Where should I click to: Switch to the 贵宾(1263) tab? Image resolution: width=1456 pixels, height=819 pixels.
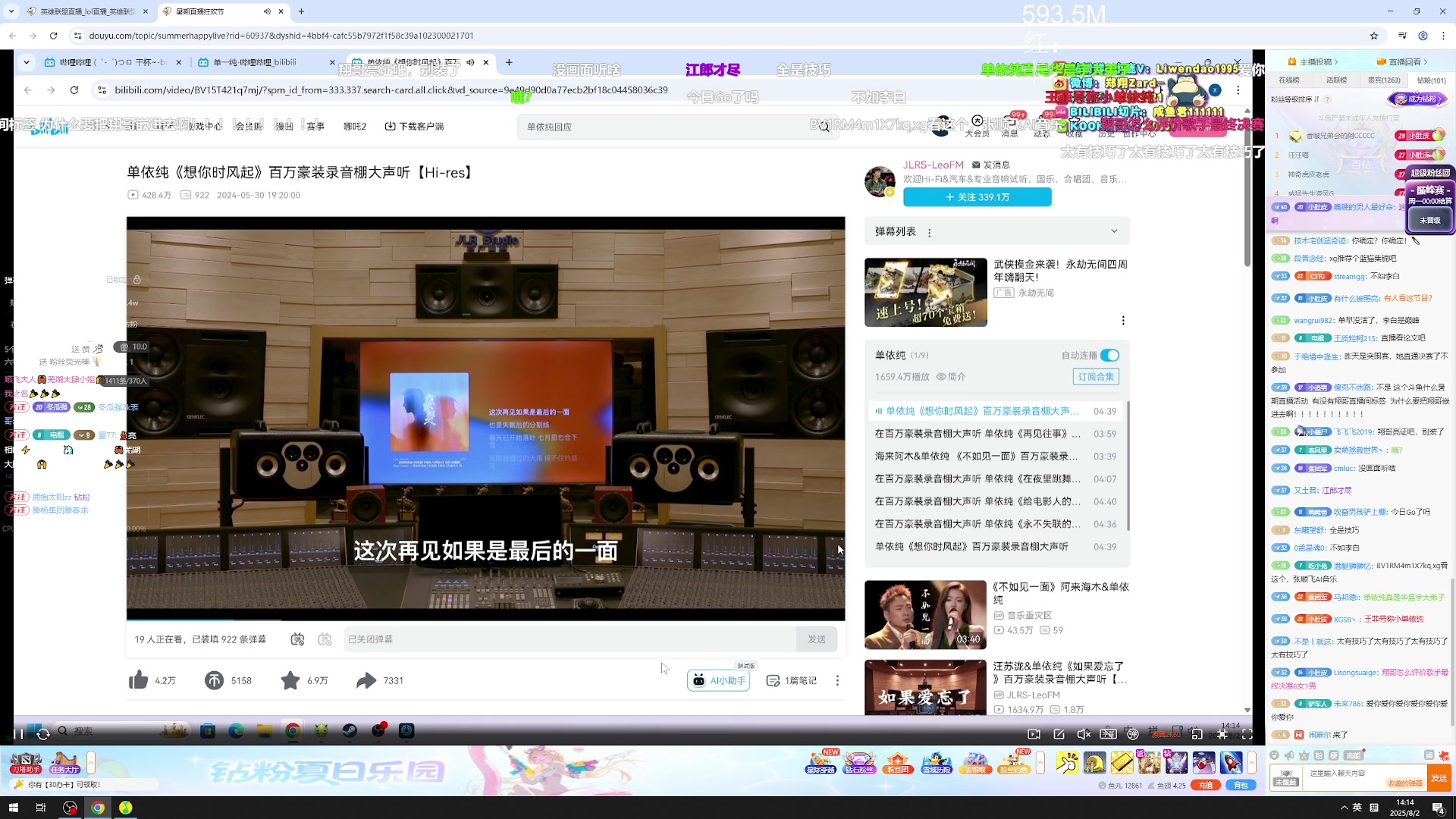1384,80
